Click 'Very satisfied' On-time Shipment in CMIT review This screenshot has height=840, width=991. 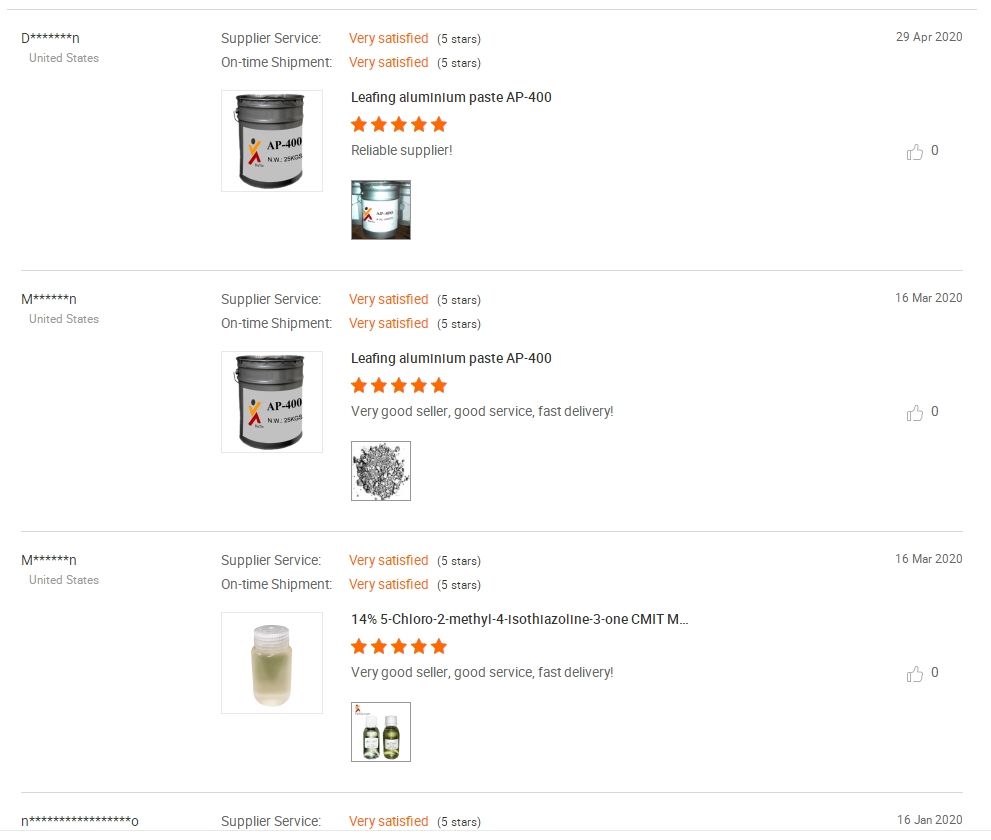point(388,585)
